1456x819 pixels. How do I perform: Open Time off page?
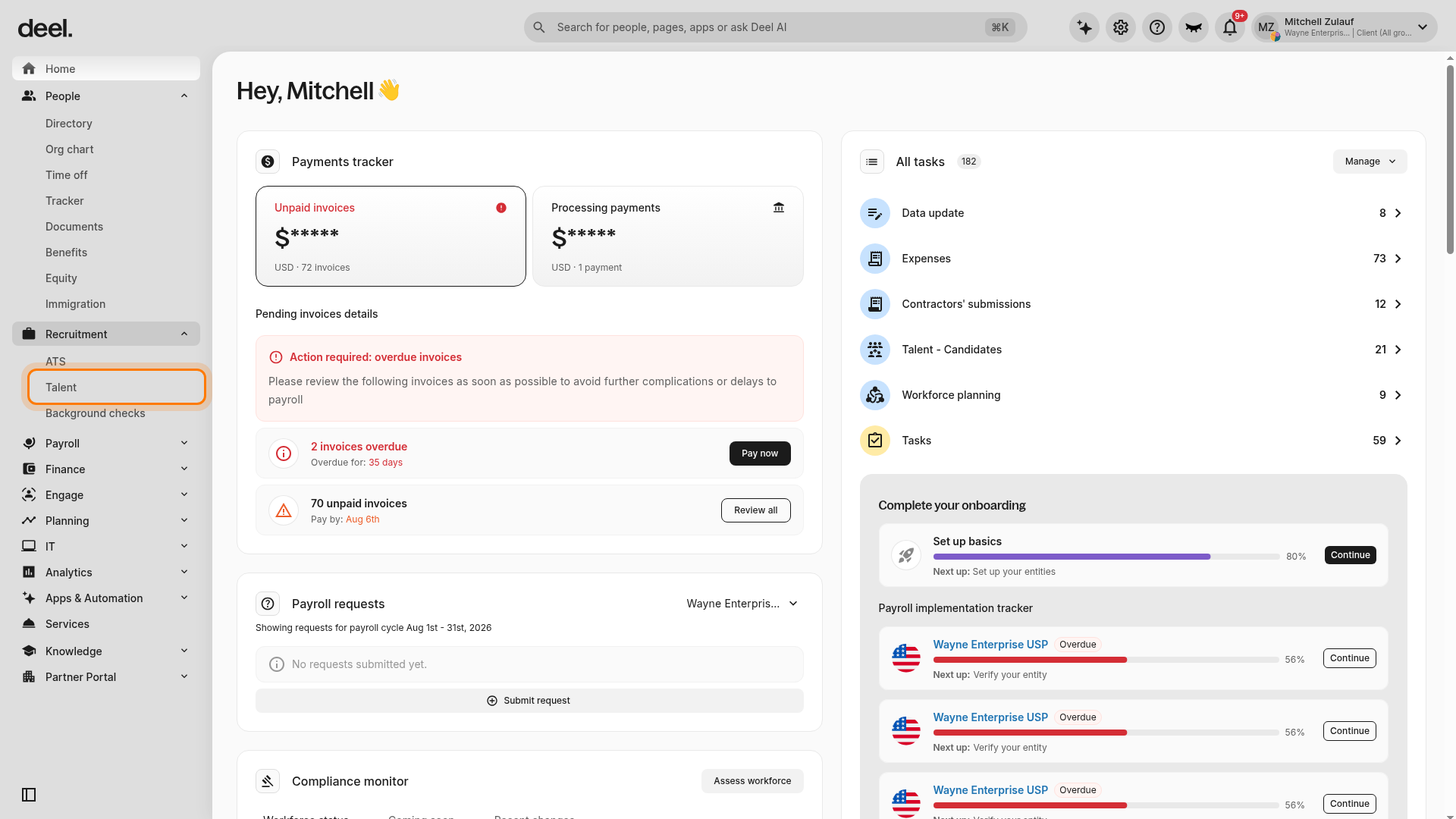67,175
